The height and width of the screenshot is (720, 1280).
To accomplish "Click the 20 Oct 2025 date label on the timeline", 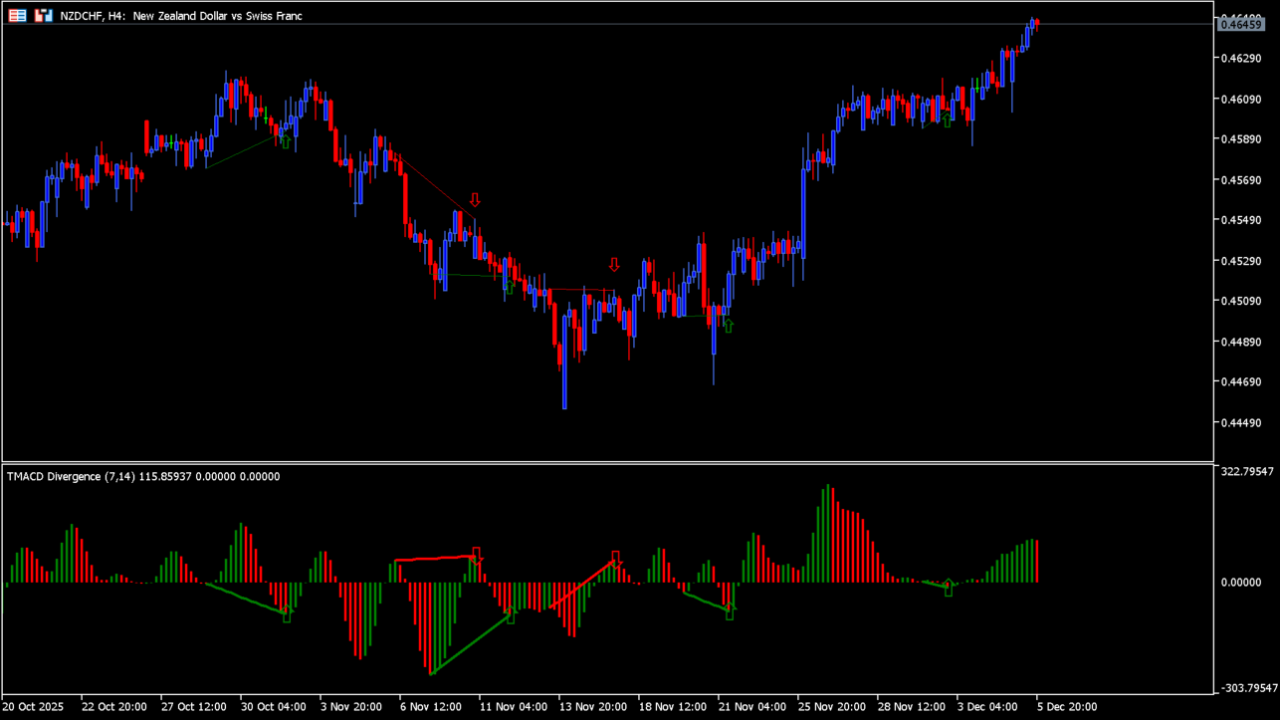I will pos(34,706).
